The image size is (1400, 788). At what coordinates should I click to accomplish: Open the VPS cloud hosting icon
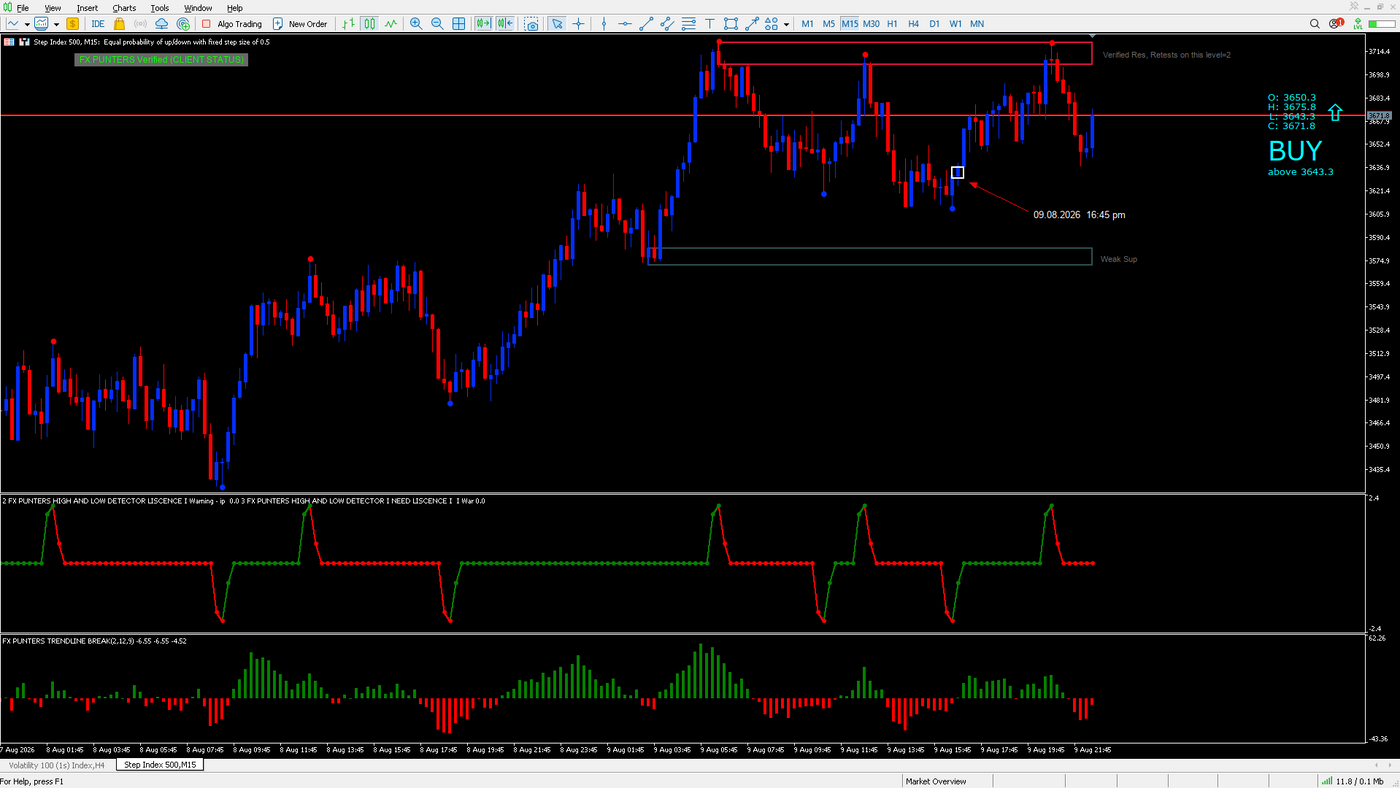[162, 24]
